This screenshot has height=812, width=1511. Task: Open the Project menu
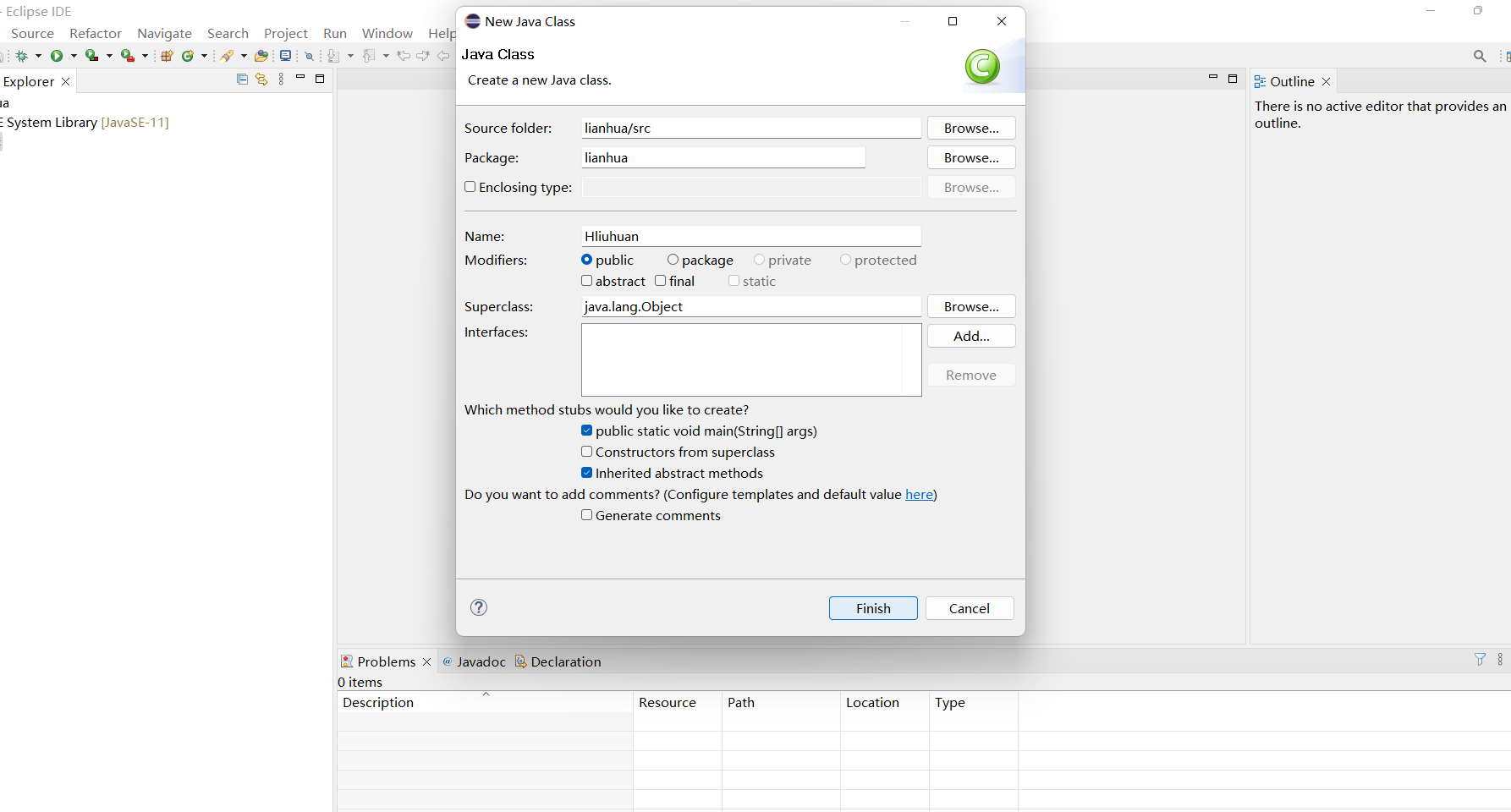285,33
